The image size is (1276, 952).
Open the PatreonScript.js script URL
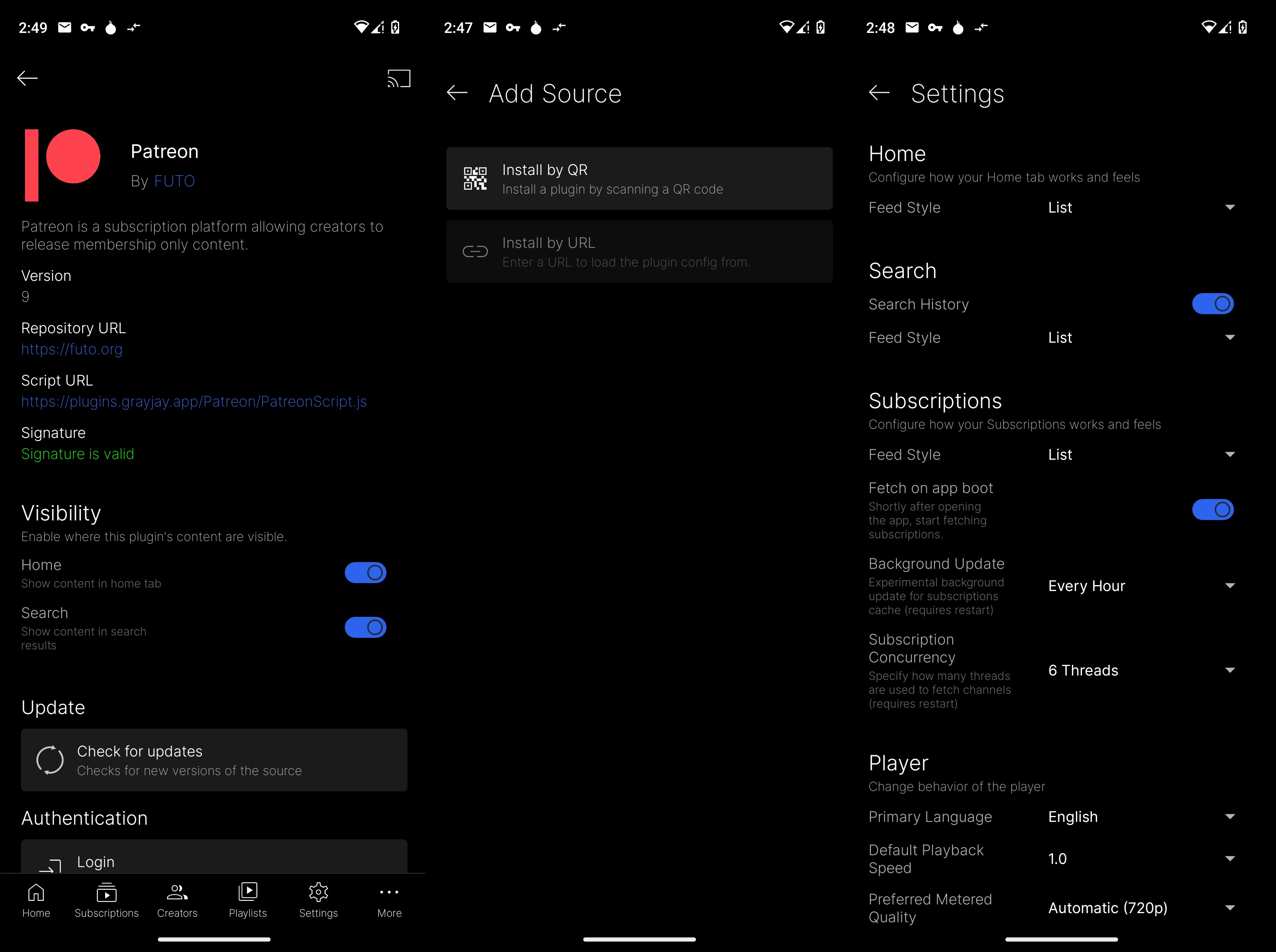pos(194,402)
